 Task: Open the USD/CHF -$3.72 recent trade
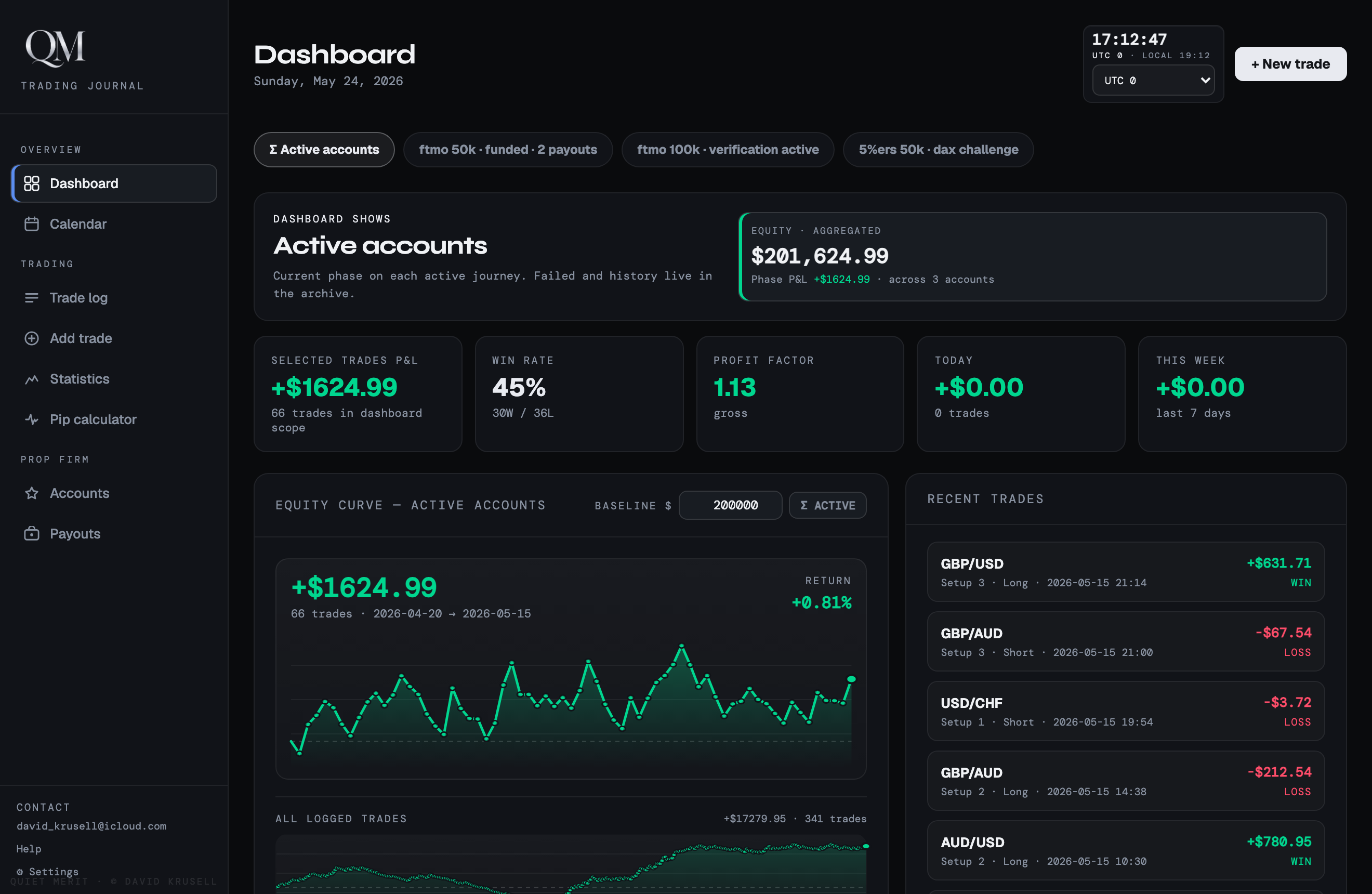(x=1125, y=711)
